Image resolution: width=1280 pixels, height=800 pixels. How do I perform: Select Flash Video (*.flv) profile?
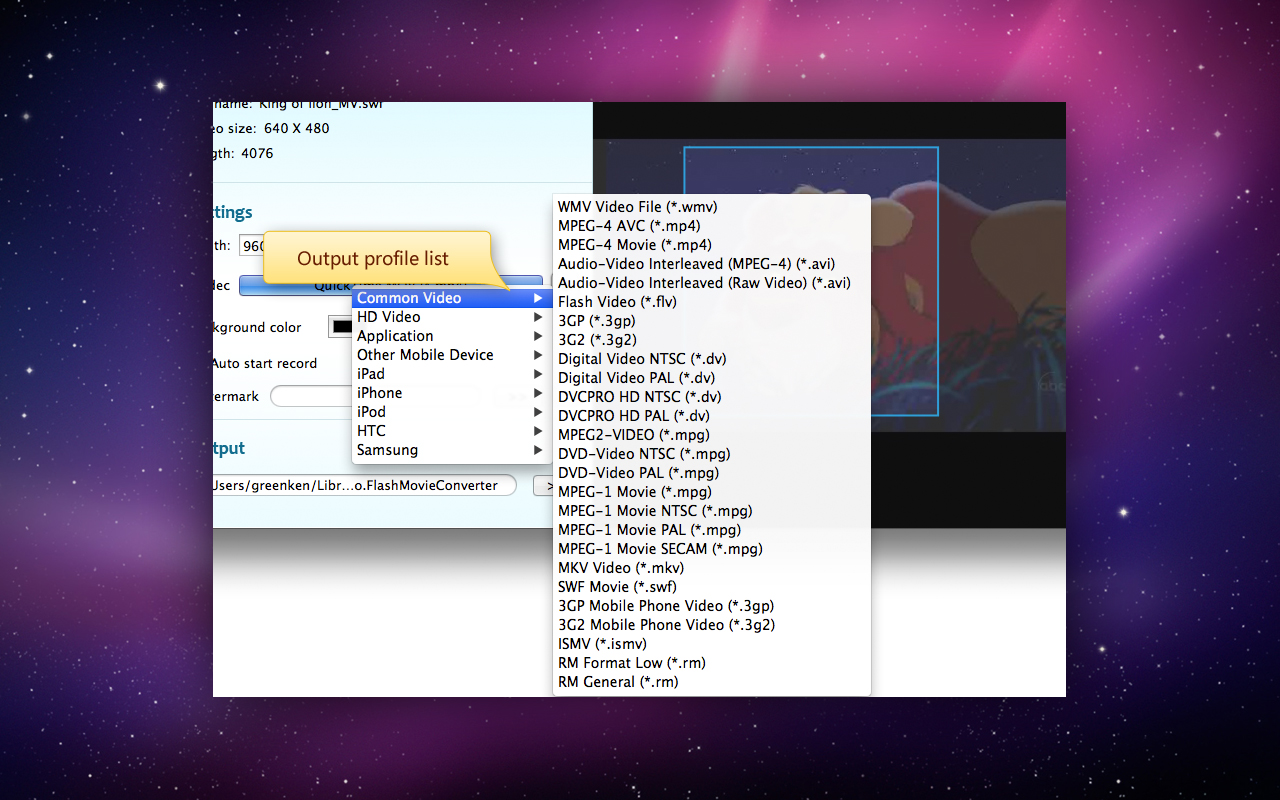(617, 301)
